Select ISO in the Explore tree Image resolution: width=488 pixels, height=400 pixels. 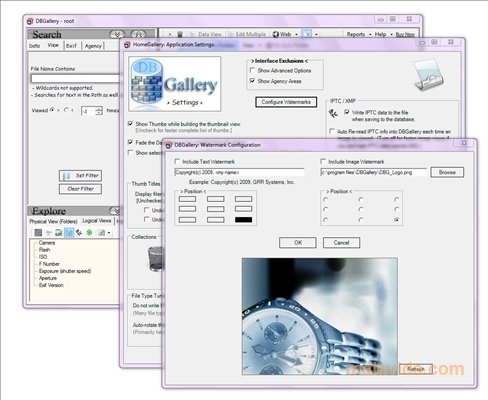43,257
